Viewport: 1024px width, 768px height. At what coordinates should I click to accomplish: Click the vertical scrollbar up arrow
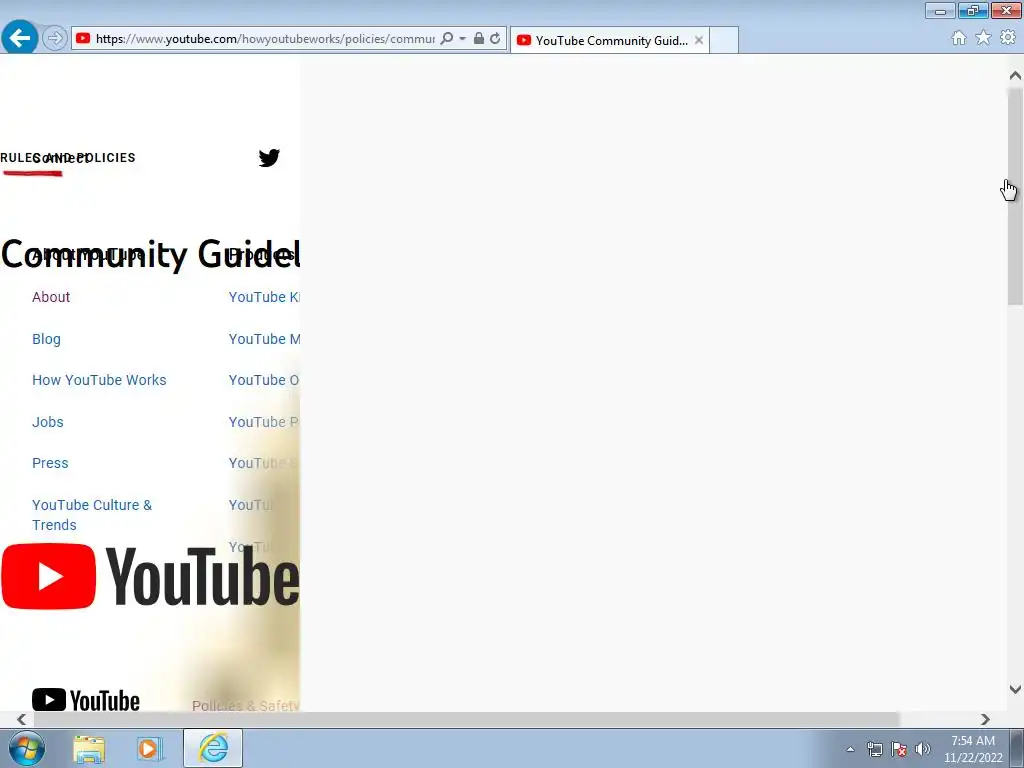(x=1015, y=76)
